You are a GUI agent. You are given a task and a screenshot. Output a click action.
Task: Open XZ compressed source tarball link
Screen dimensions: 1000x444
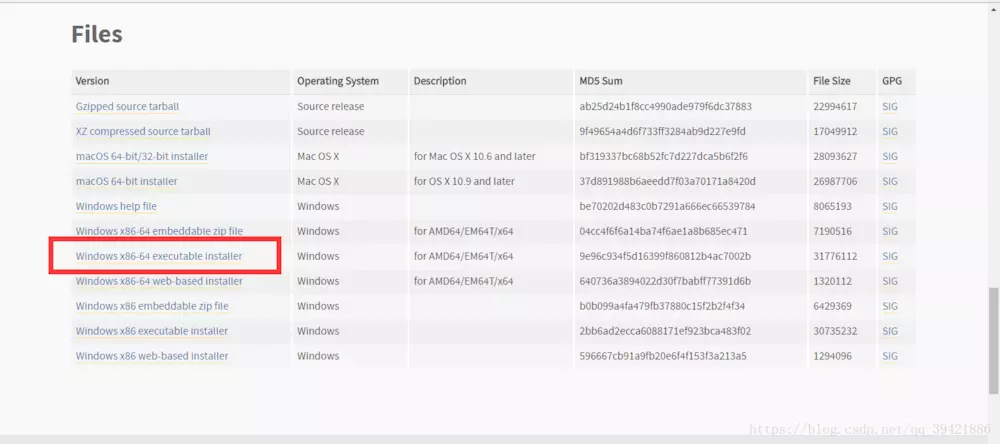pyautogui.click(x=143, y=131)
